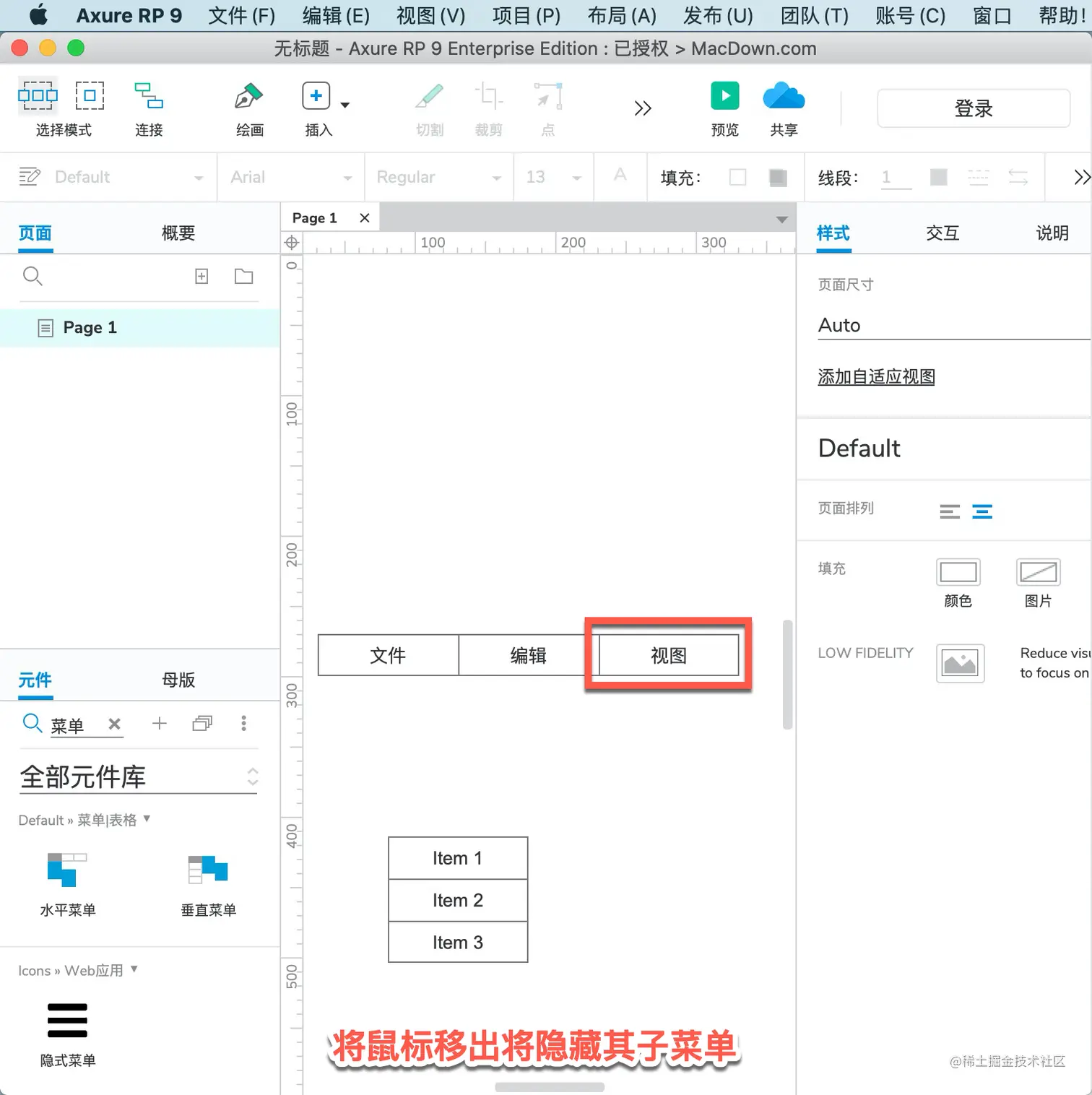This screenshot has width=1092, height=1095.
Task: Expand the main toolbar overflow chevrons
Action: click(x=643, y=108)
